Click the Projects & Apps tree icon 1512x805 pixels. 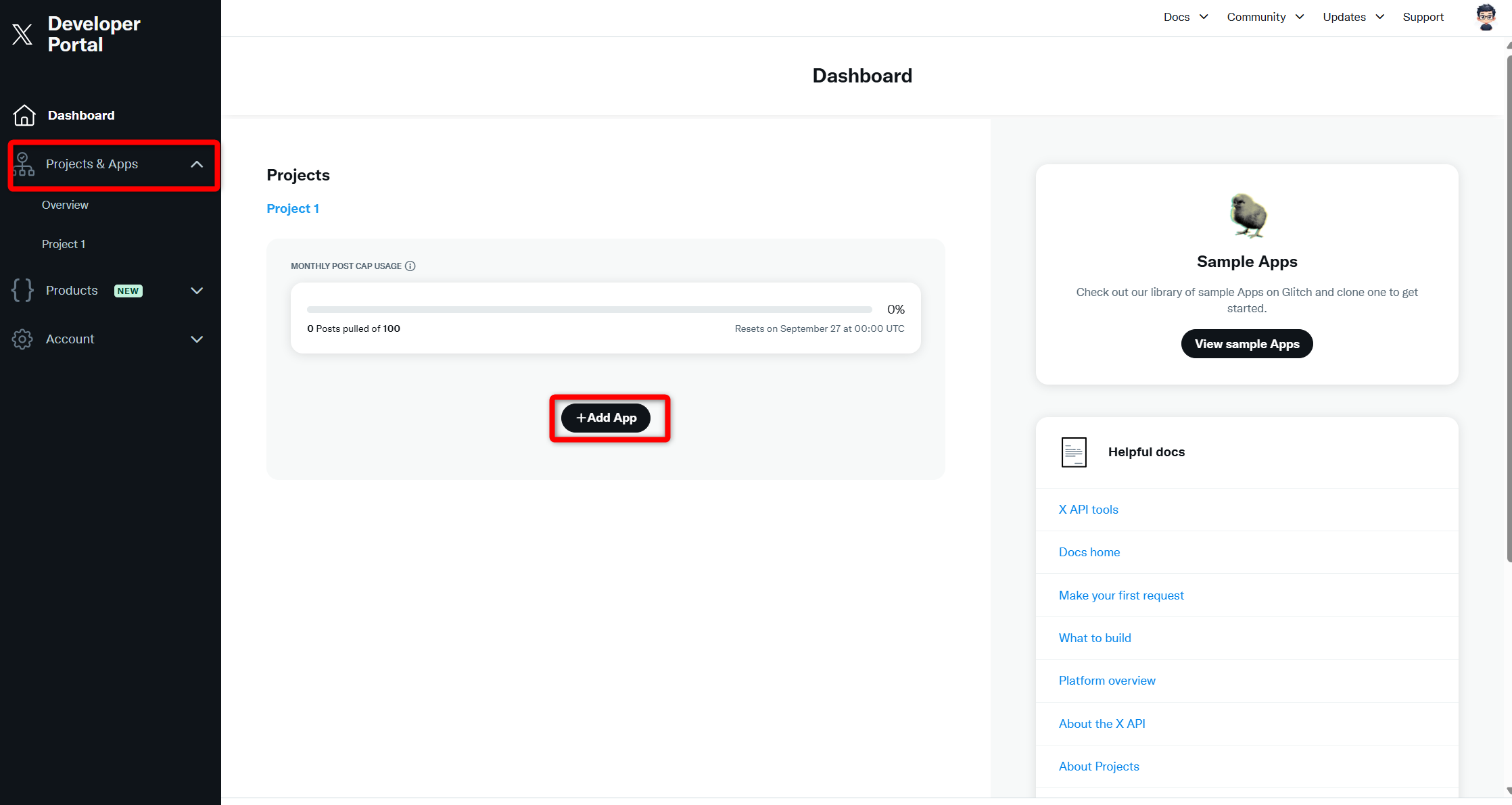pos(24,164)
